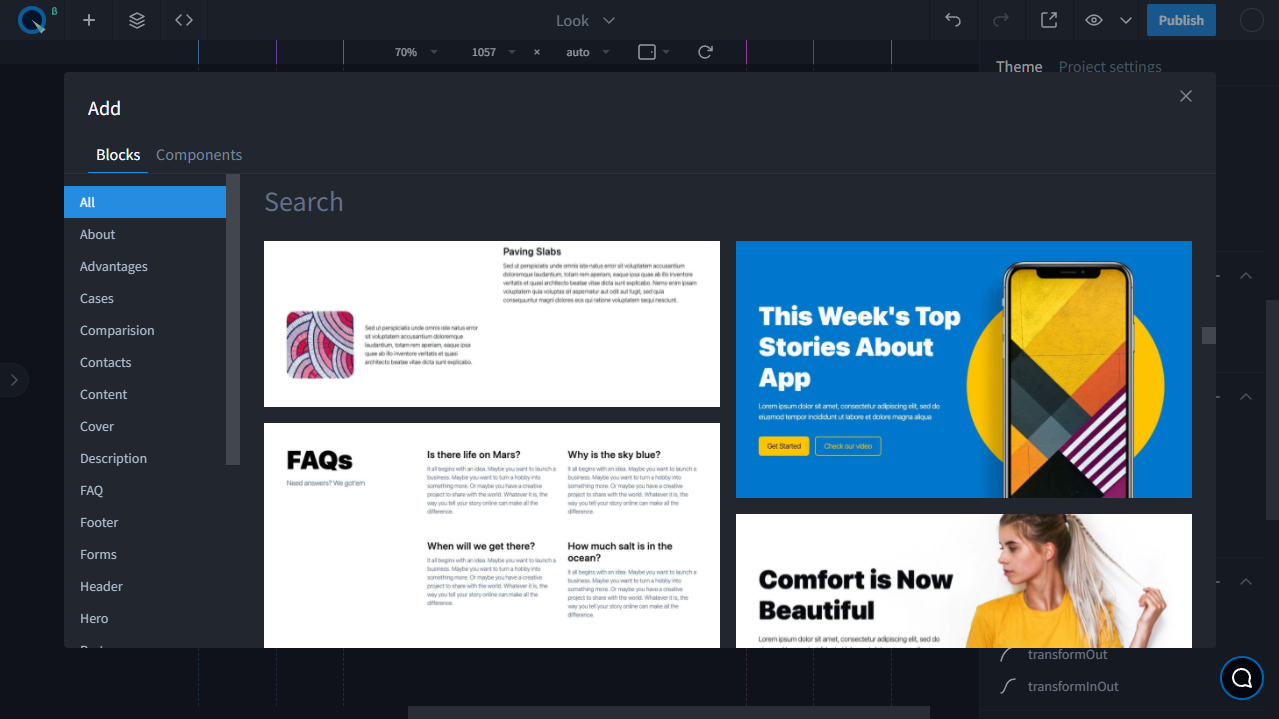1279x719 pixels.
Task: Select the About category
Action: click(145, 234)
